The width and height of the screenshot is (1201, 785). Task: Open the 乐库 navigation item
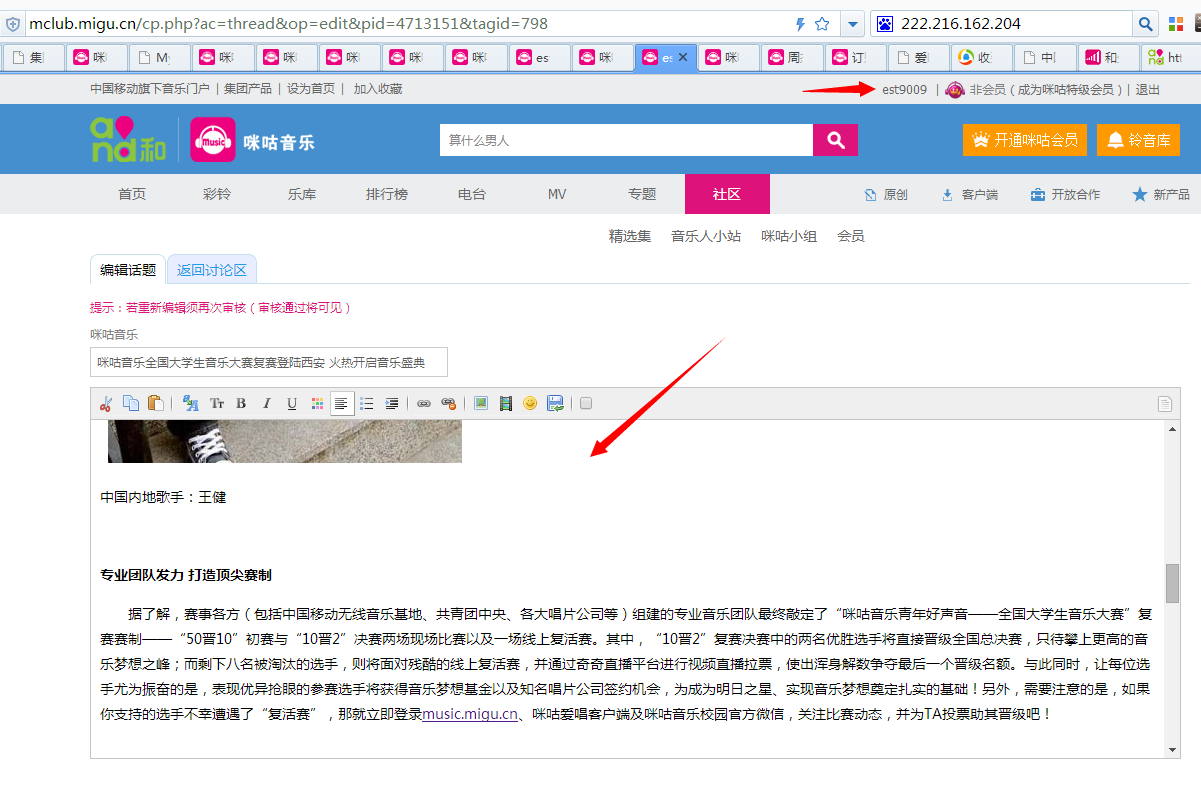(302, 194)
